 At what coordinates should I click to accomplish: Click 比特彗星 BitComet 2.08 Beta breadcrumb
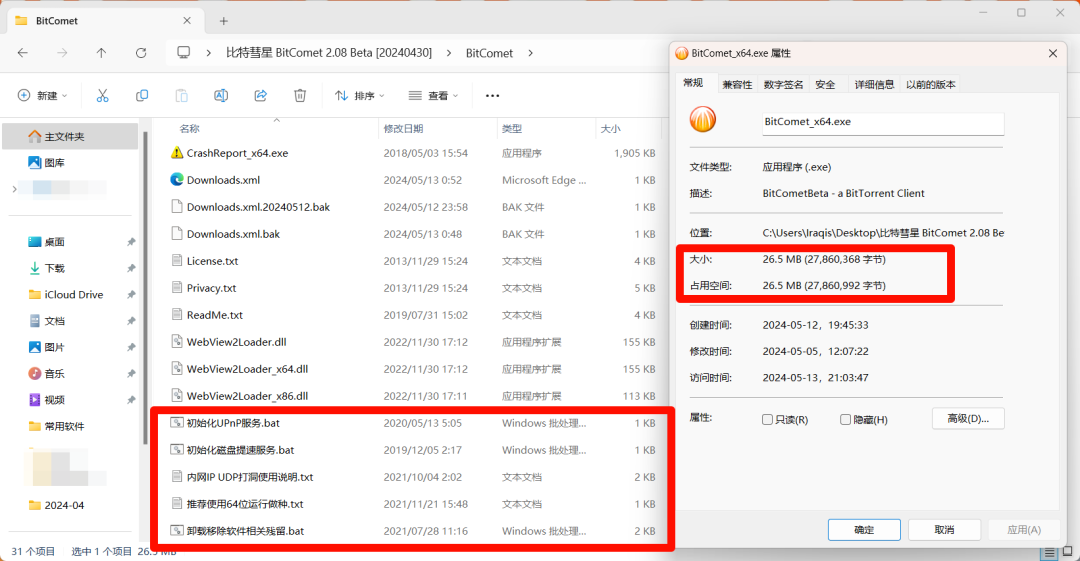[x=329, y=53]
